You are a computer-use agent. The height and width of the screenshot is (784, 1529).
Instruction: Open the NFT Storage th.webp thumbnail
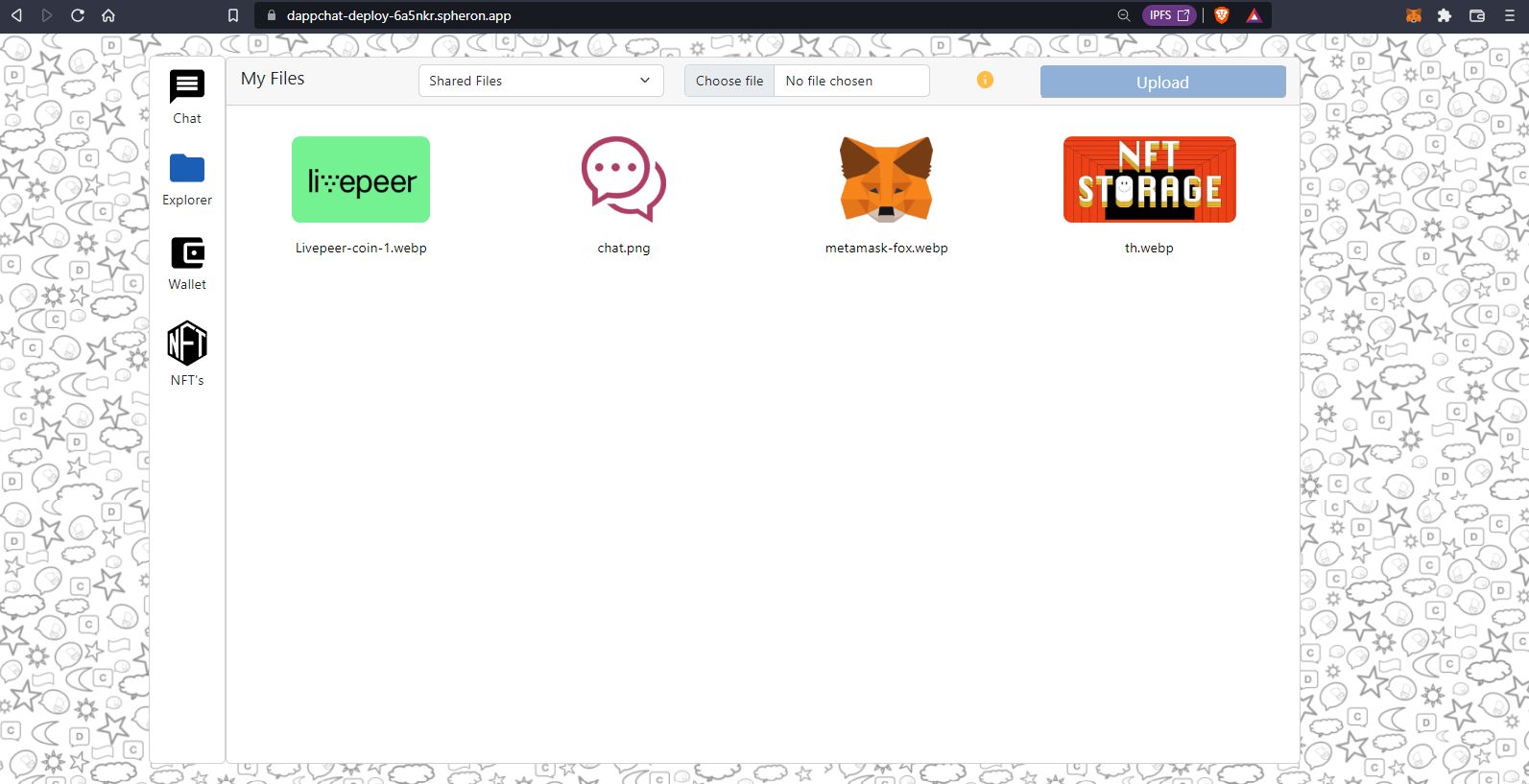(1150, 179)
